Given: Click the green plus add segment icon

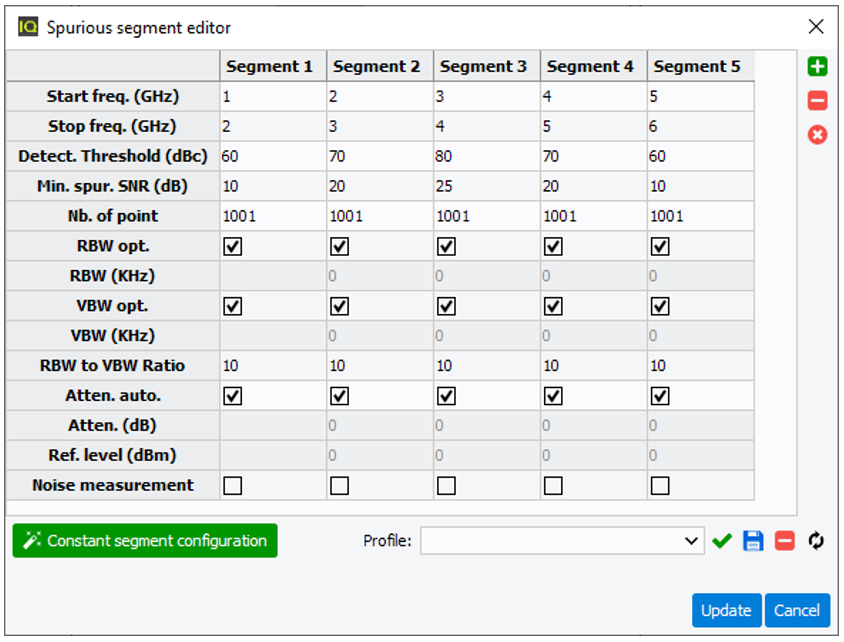Looking at the screenshot, I should click(817, 67).
